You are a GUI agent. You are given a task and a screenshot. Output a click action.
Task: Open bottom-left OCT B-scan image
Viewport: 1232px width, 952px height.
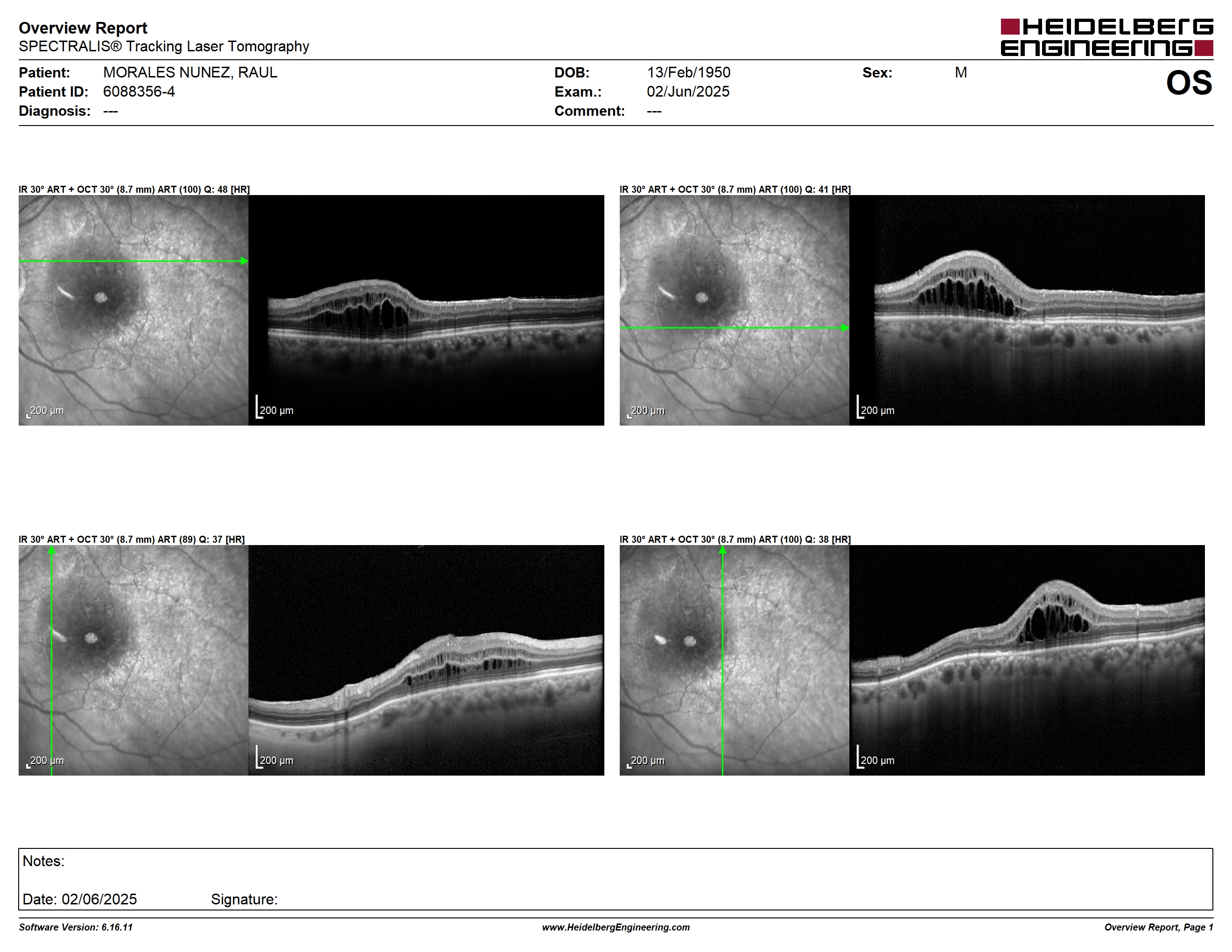click(x=426, y=660)
